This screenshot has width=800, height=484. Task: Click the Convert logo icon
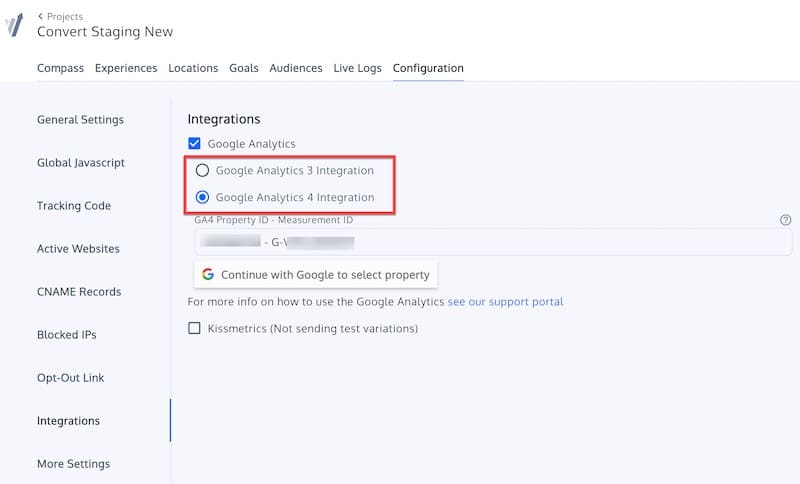coord(14,25)
